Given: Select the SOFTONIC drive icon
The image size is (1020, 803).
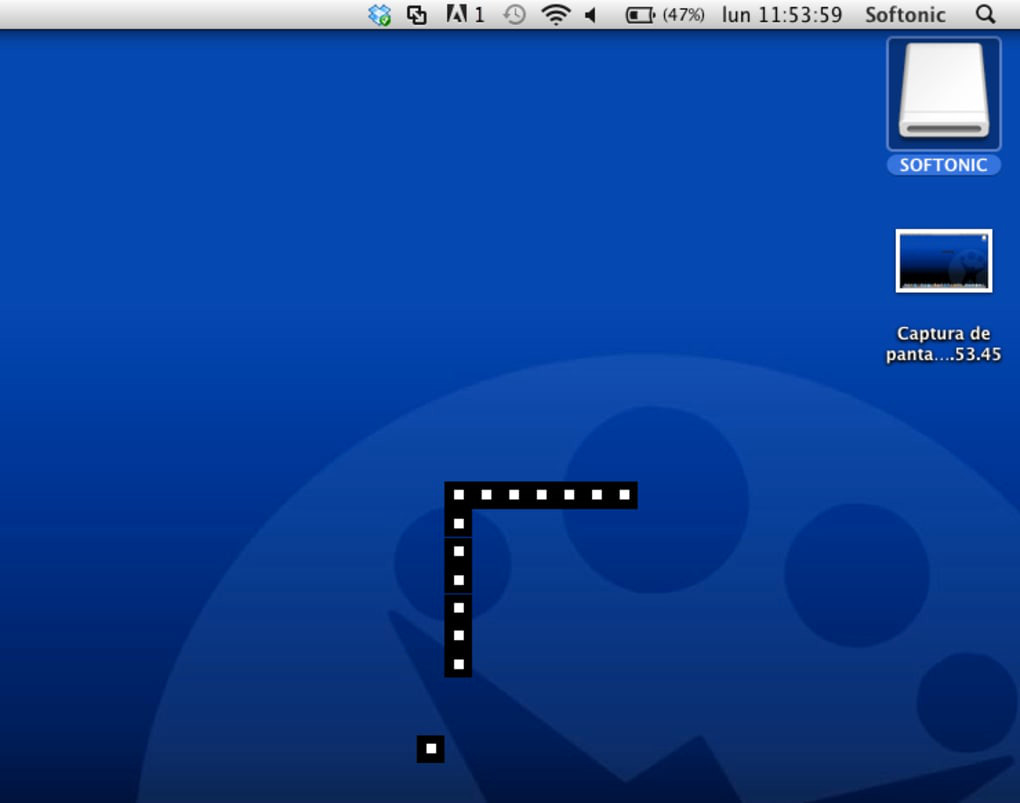Looking at the screenshot, I should [x=943, y=93].
